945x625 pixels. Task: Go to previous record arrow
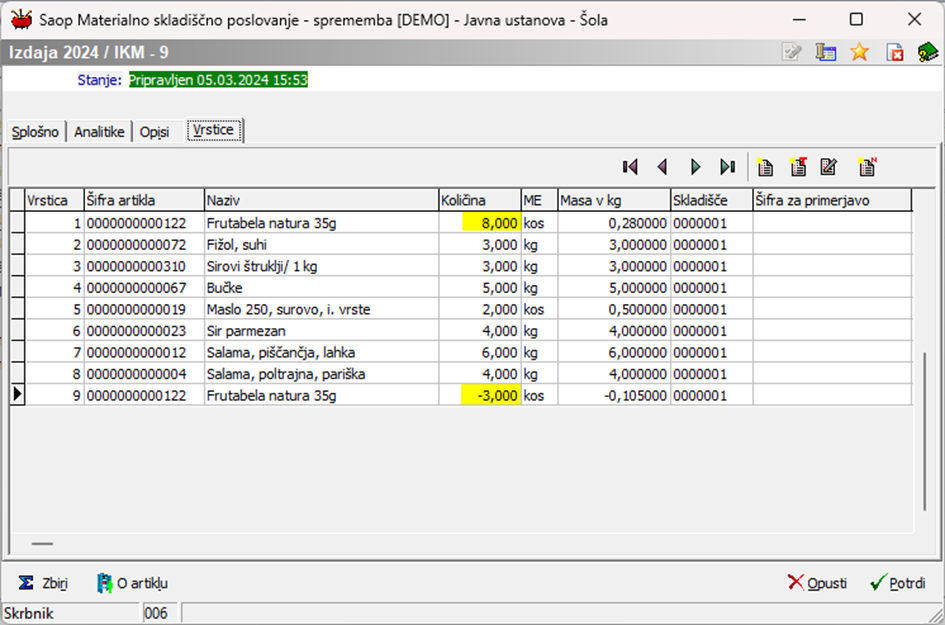click(x=662, y=167)
